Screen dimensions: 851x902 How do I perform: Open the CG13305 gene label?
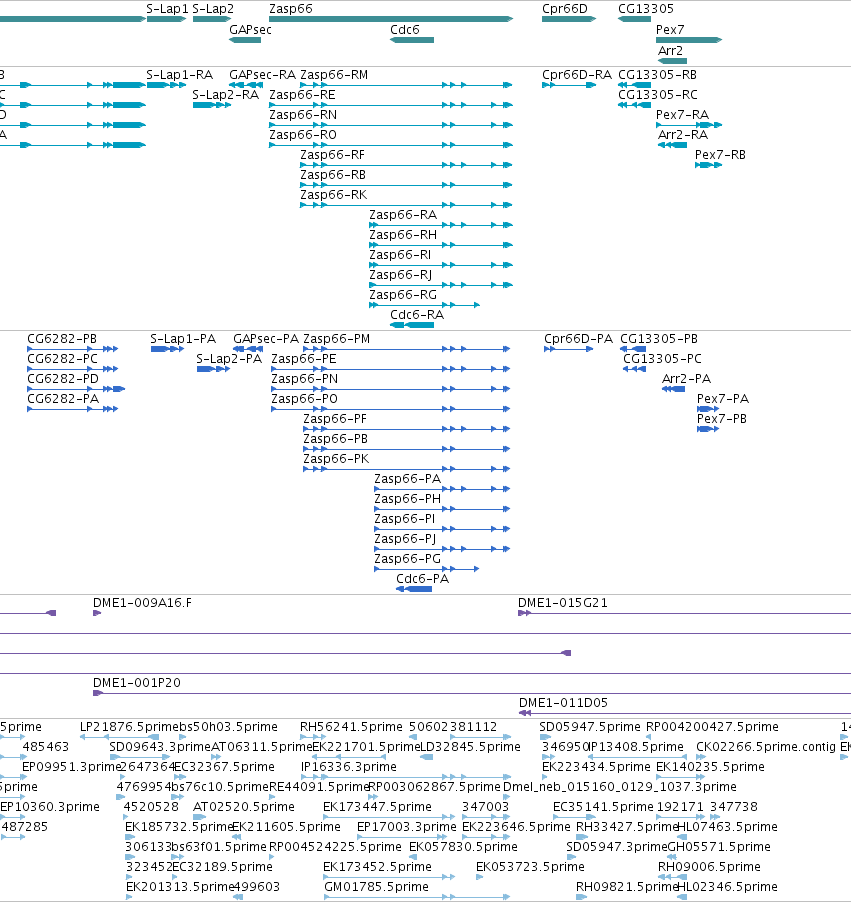point(646,9)
